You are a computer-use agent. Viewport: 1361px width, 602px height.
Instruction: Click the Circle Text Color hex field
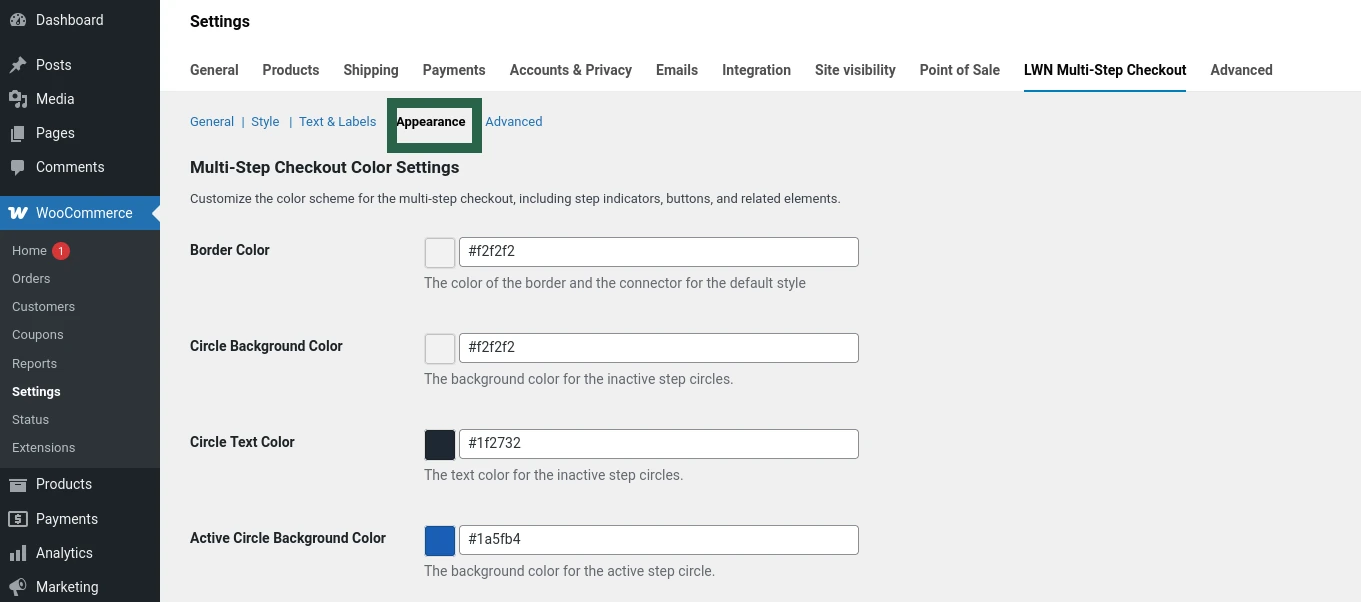[x=659, y=444]
